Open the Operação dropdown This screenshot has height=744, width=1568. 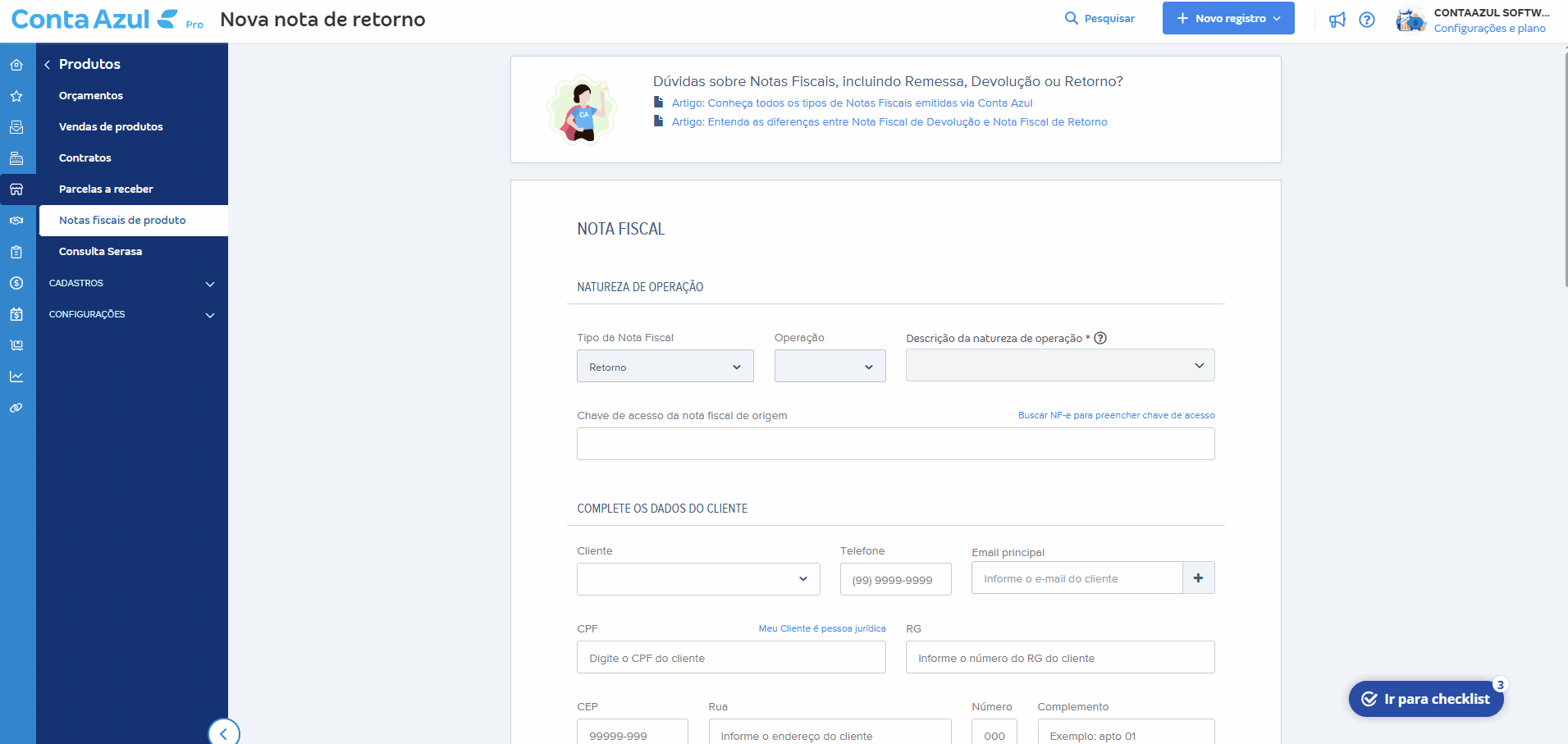point(830,367)
